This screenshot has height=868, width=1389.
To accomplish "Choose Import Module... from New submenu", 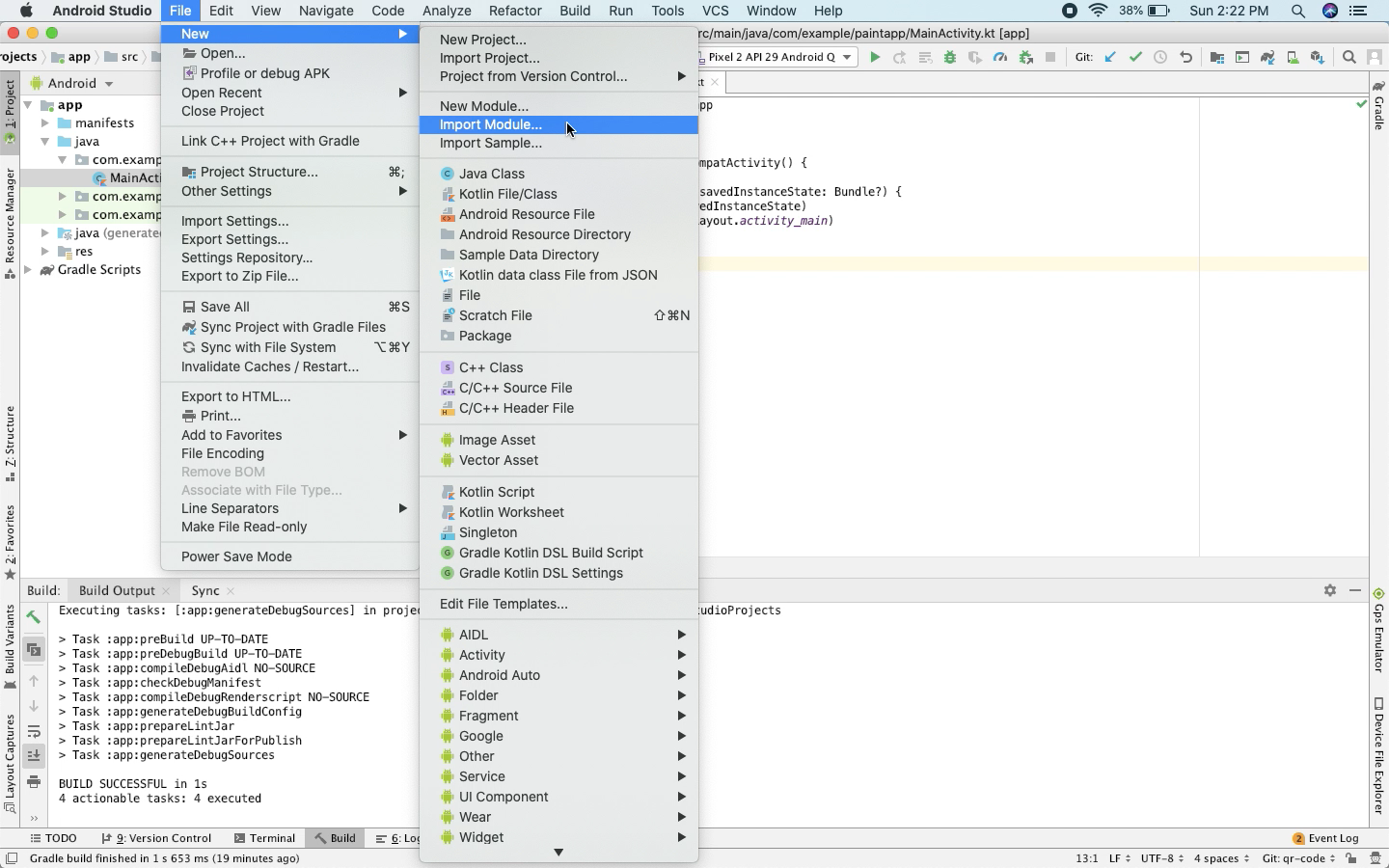I will pos(559,124).
